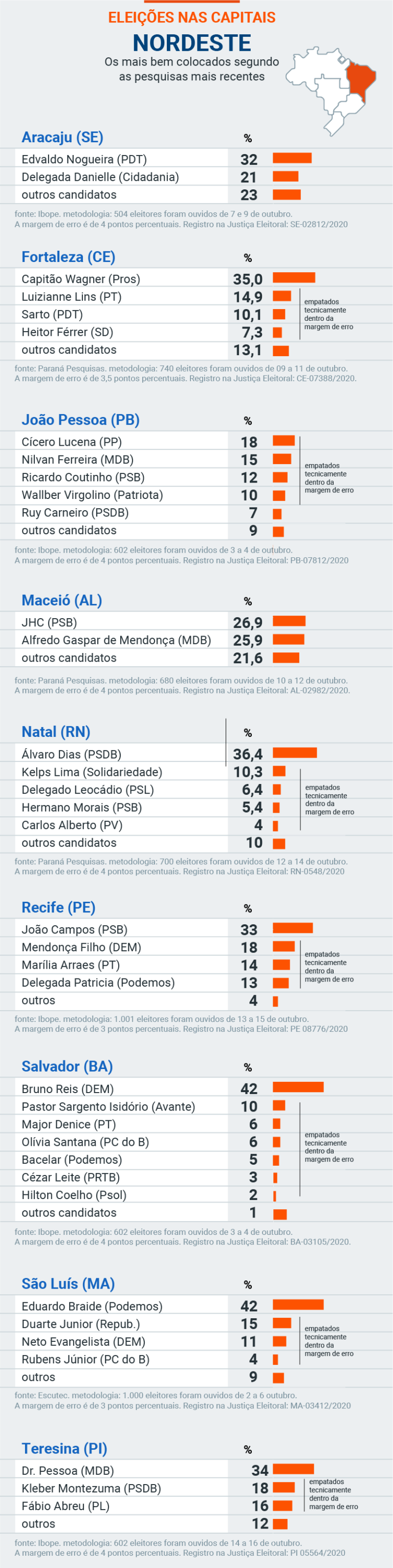Click the orange bar for Capitão Wagner
The image size is (393, 1568).
[x=294, y=278]
